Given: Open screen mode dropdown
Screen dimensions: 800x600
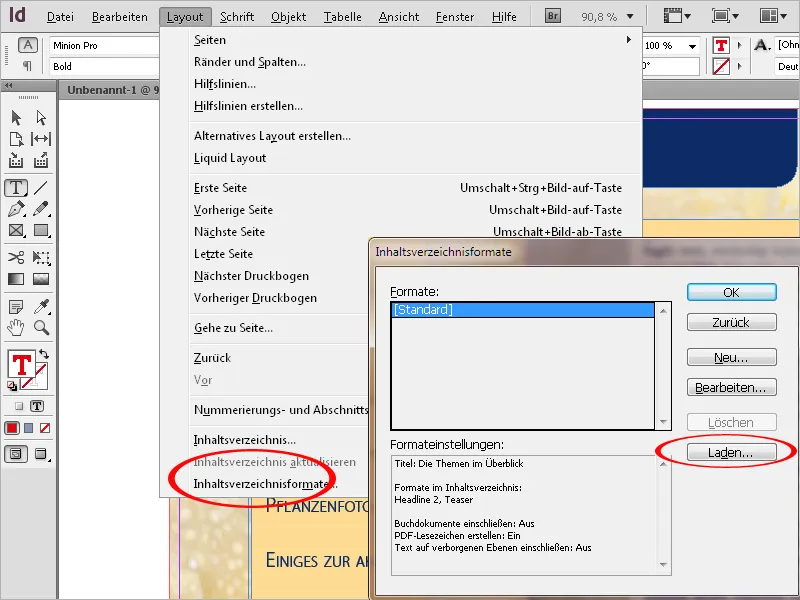Looking at the screenshot, I should tap(725, 16).
